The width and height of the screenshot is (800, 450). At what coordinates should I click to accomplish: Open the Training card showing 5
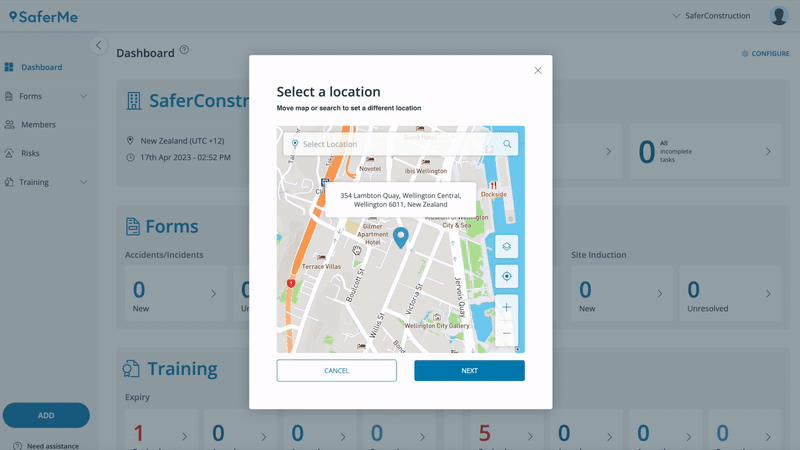click(507, 430)
